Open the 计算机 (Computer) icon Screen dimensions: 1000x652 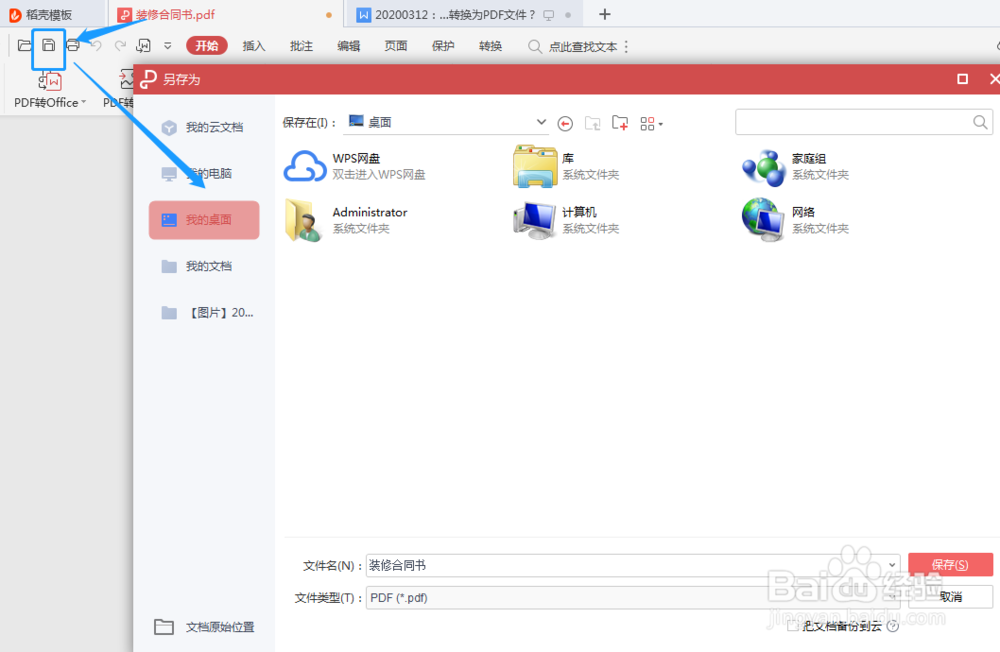point(533,219)
